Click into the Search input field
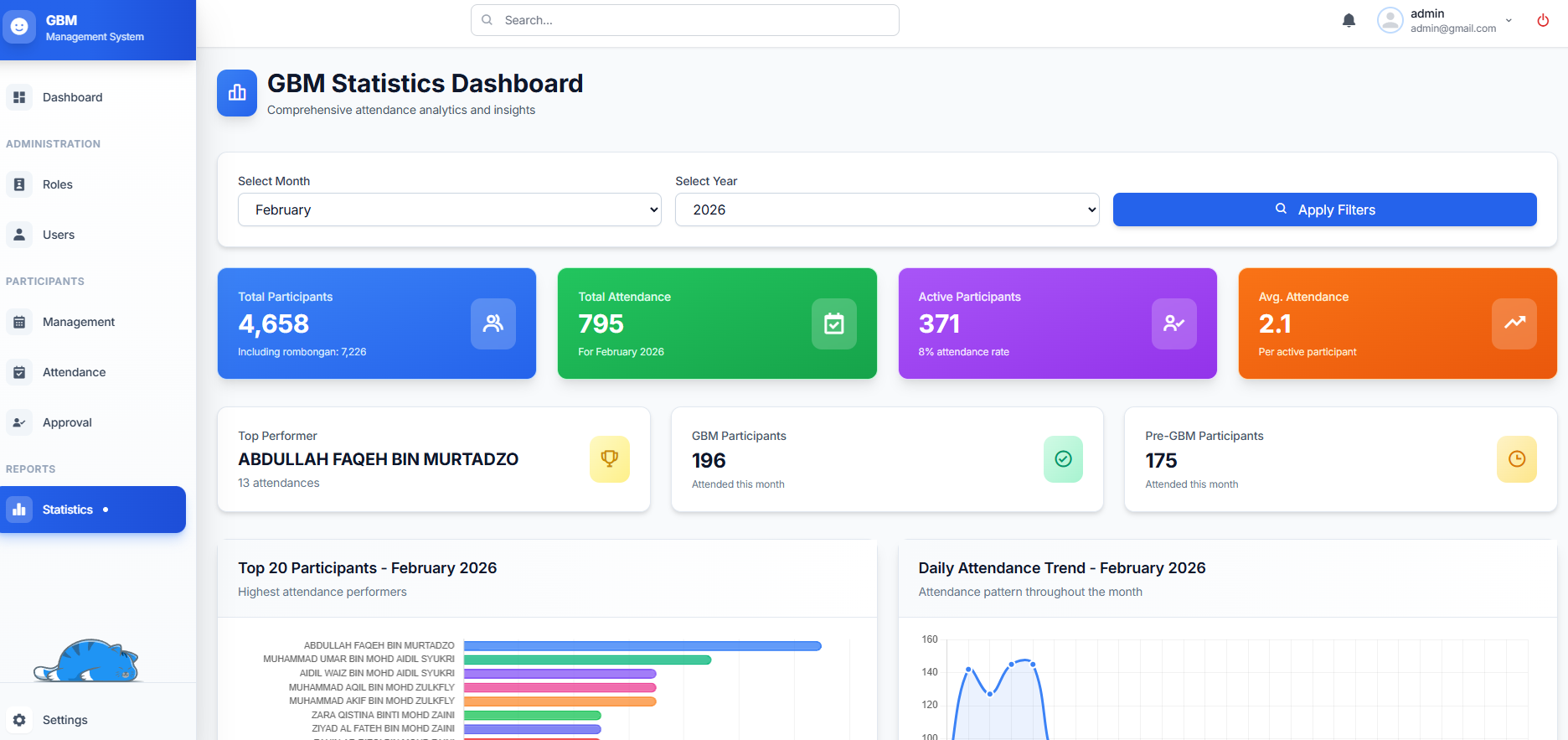 pyautogui.click(x=685, y=20)
